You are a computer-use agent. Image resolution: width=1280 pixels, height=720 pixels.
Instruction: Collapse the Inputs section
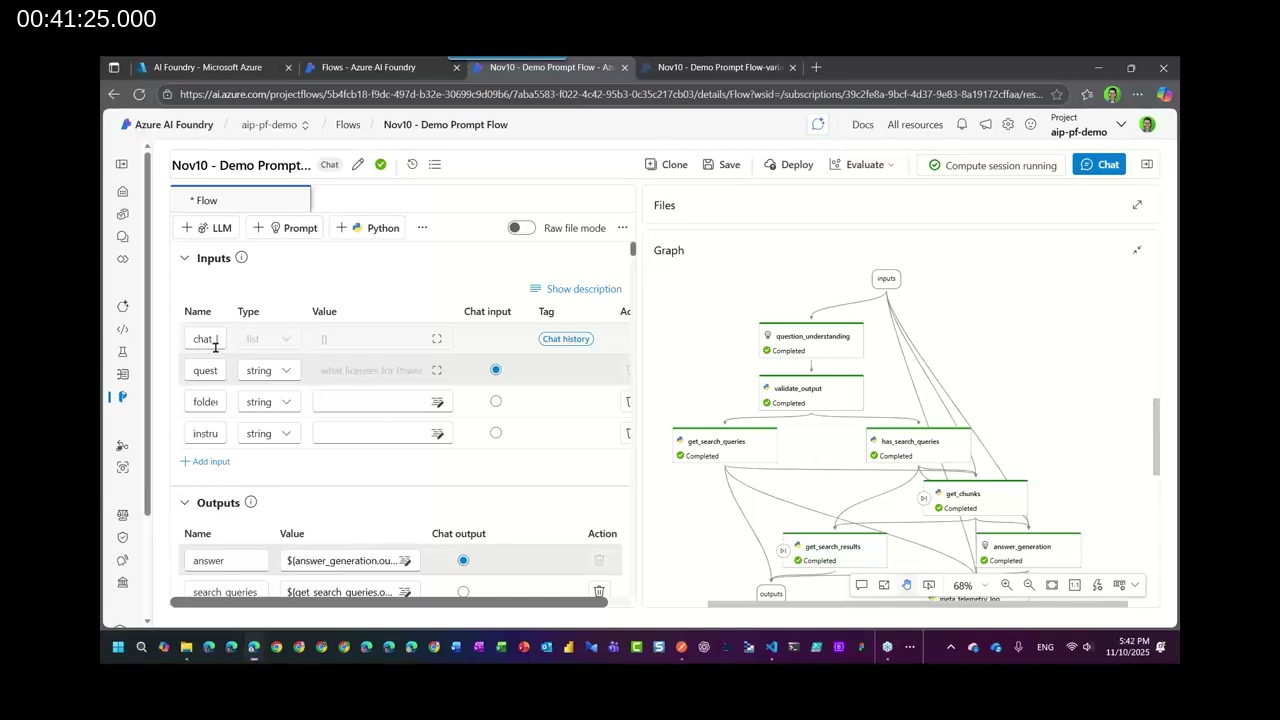(x=184, y=258)
